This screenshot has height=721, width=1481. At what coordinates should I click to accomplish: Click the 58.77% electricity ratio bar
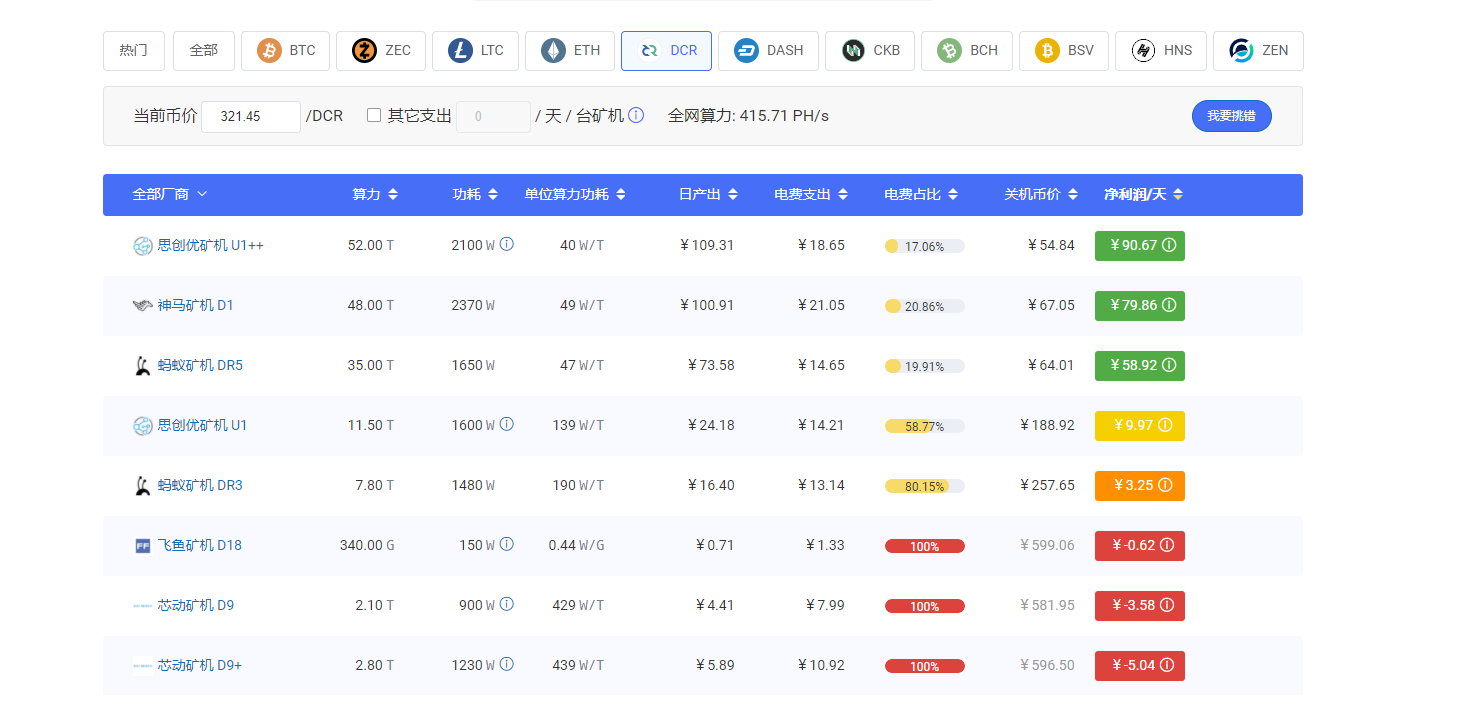[925, 426]
